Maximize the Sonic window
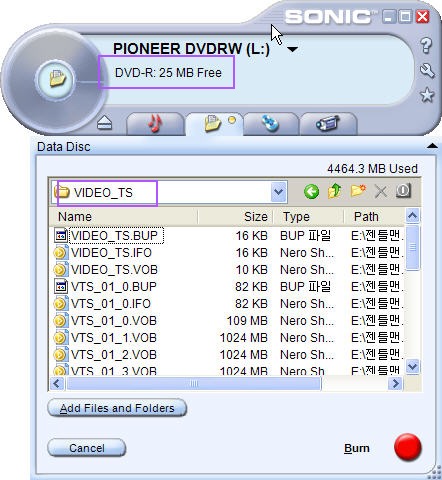The image size is (442, 480). click(405, 16)
